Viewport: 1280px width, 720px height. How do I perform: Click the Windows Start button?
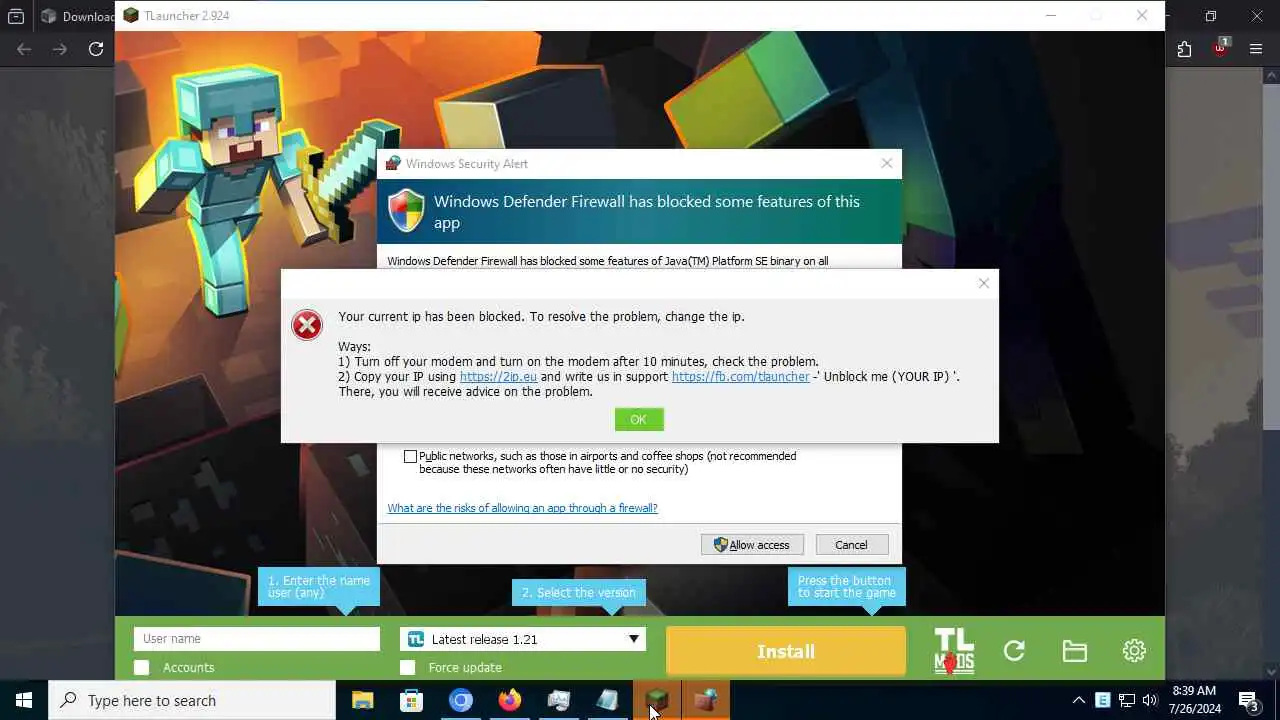pyautogui.click(x=24, y=700)
